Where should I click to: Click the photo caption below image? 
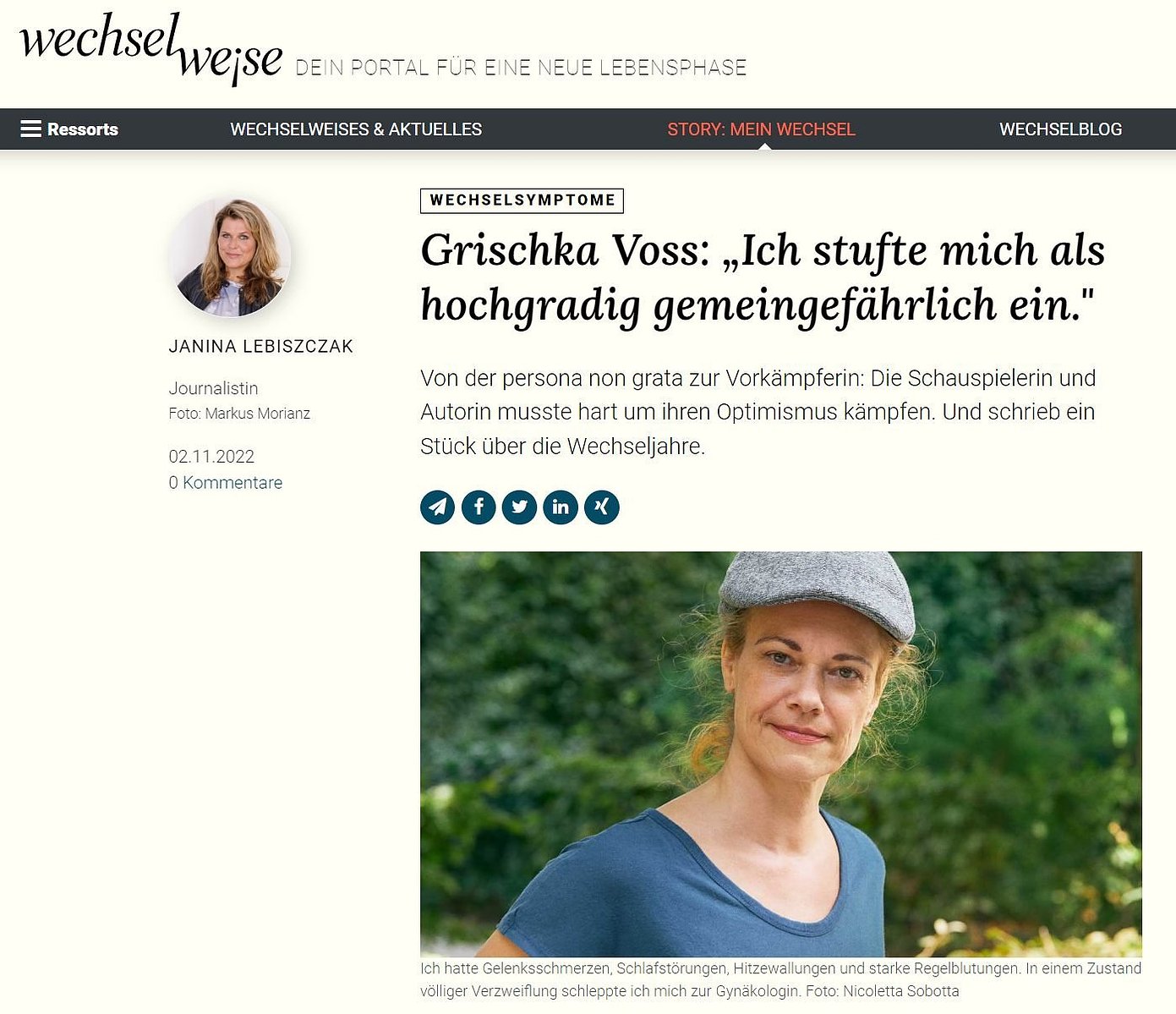point(781,979)
